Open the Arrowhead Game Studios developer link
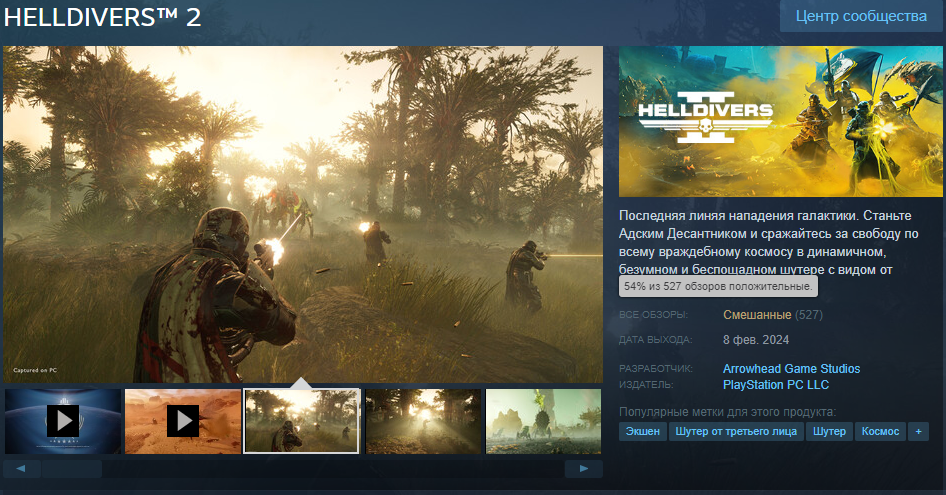This screenshot has width=946, height=495. pyautogui.click(x=792, y=368)
